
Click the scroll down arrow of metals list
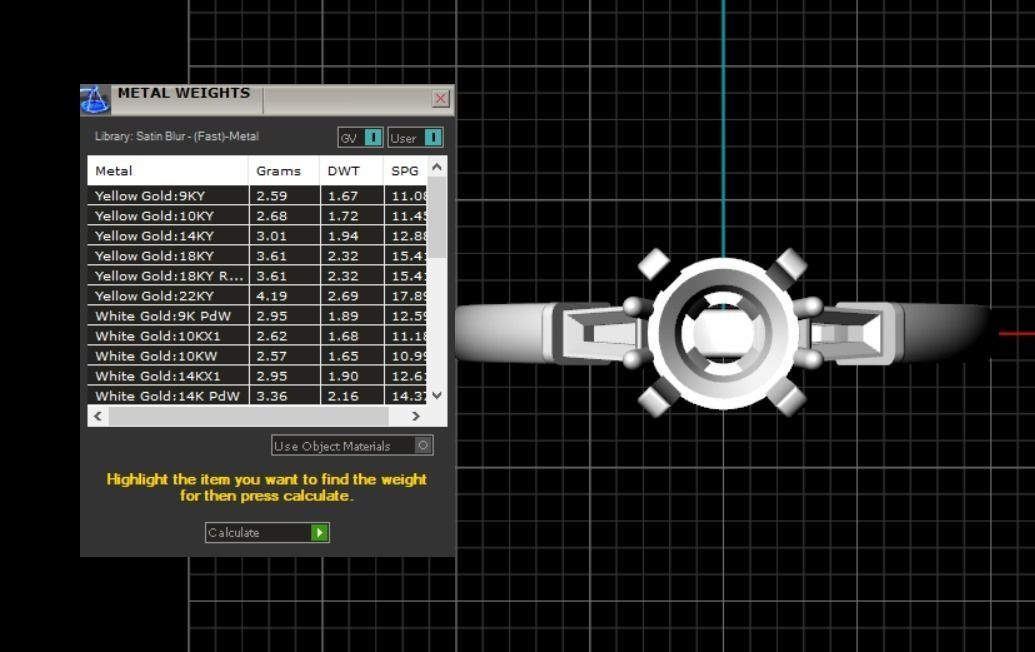point(437,395)
